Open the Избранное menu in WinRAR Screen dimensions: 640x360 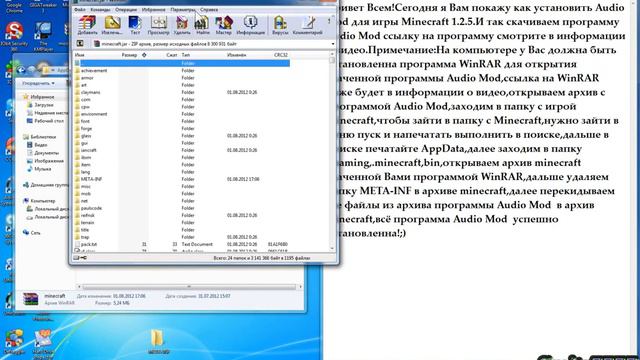(153, 9)
